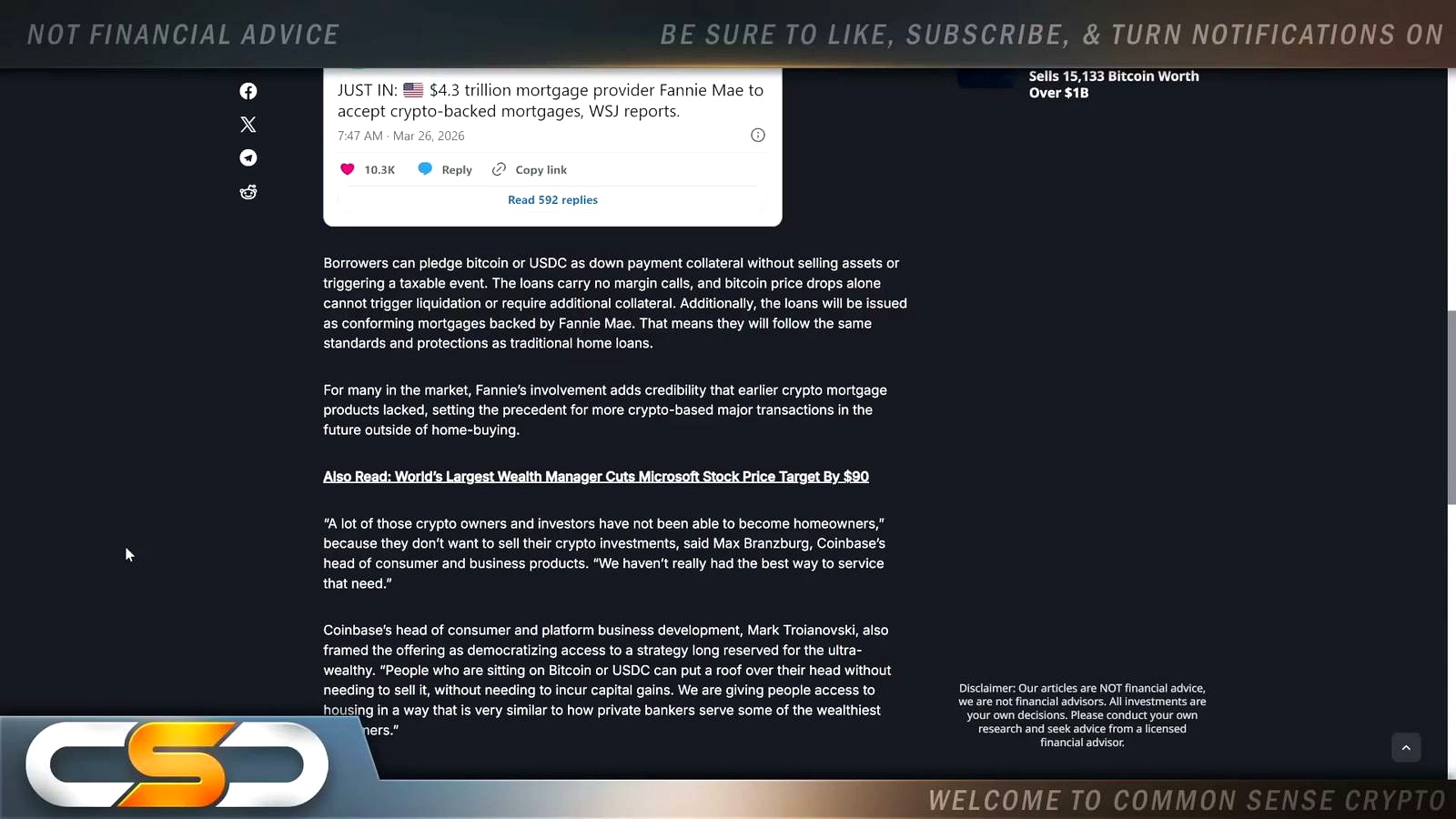The width and height of the screenshot is (1456, 819).
Task: Share the article on Reddit
Action: (248, 192)
